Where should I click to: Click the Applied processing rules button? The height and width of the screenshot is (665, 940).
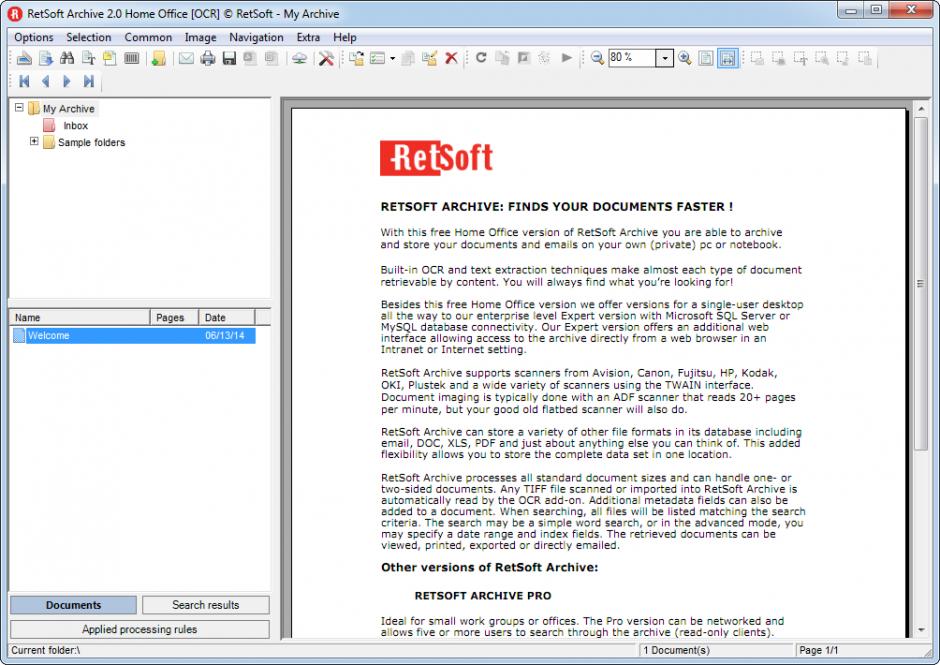(x=140, y=629)
